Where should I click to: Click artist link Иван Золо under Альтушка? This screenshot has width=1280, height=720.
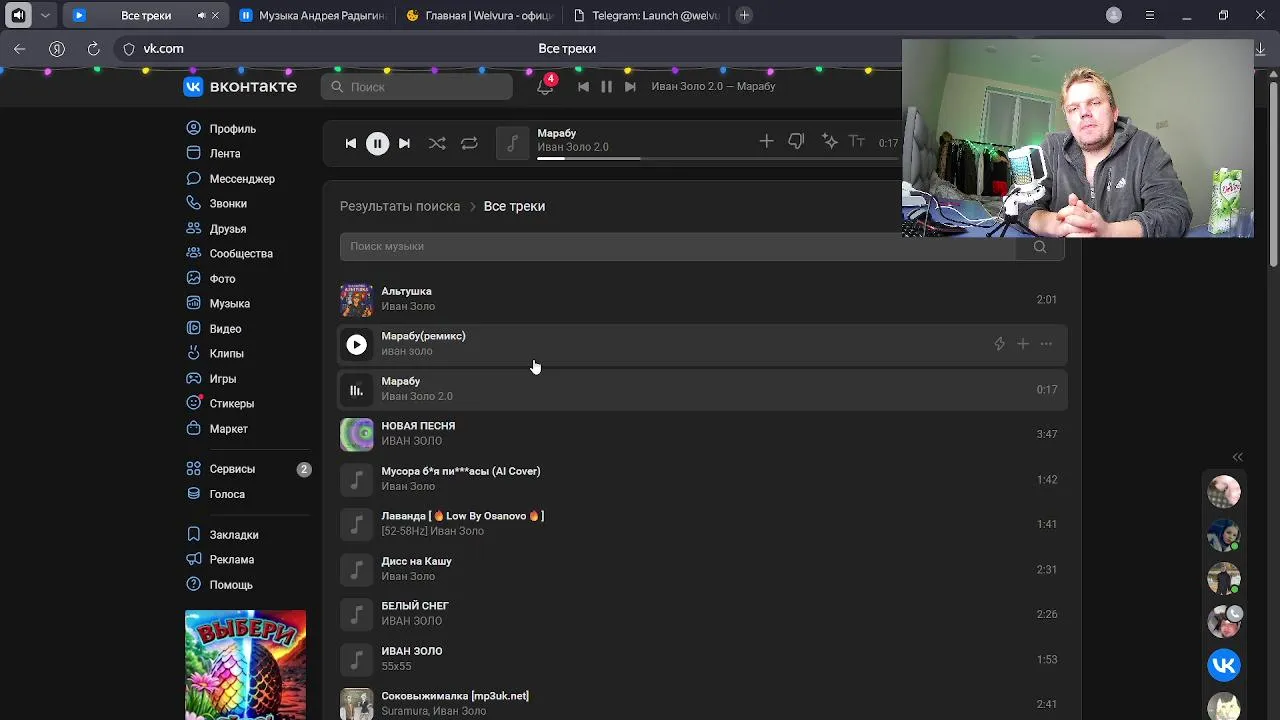[408, 306]
